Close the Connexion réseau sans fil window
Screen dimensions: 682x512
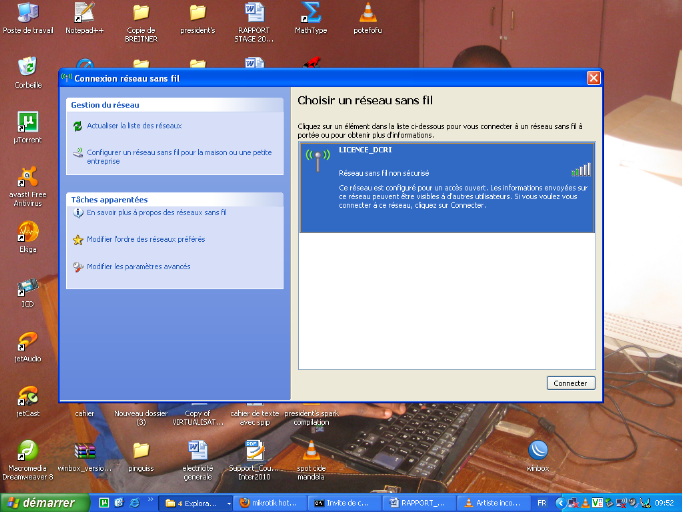pyautogui.click(x=593, y=78)
